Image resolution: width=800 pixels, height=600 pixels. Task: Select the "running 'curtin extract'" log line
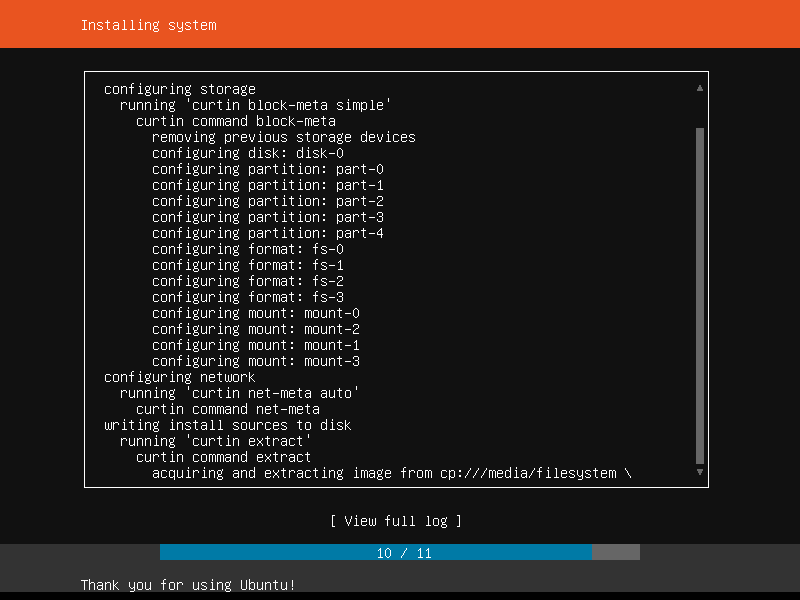(x=216, y=441)
